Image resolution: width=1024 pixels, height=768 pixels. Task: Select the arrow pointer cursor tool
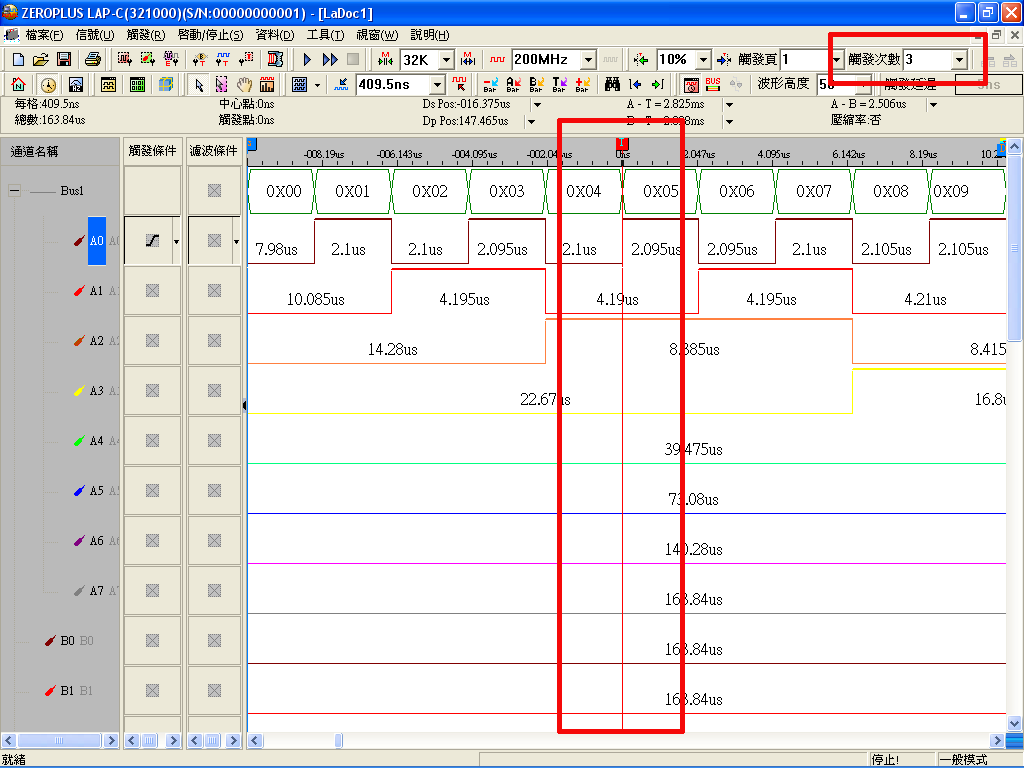click(199, 85)
